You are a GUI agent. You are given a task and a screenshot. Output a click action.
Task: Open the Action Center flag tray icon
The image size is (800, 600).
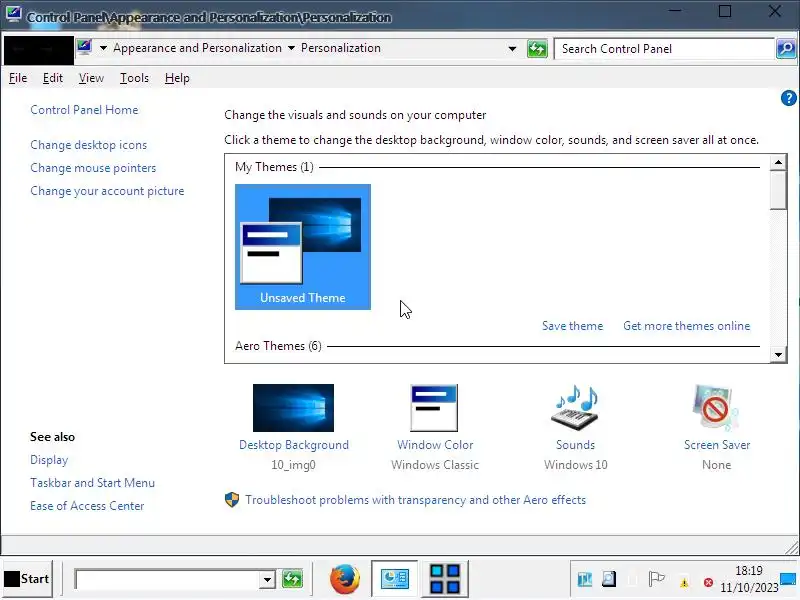point(656,579)
